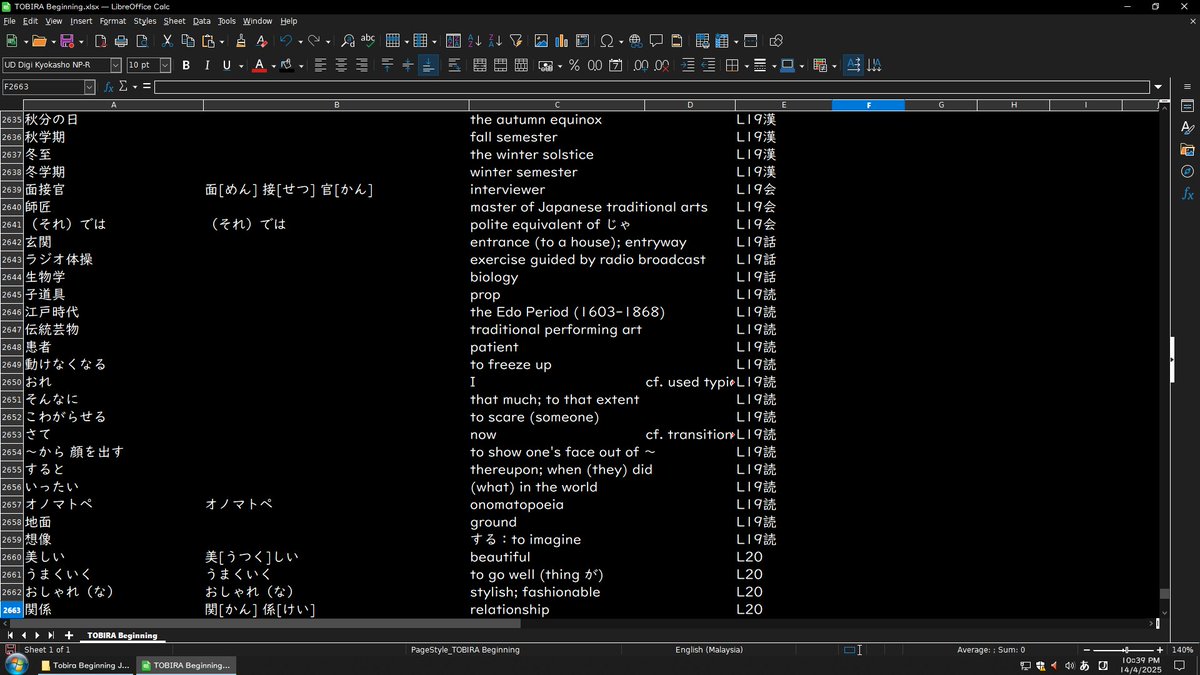The height and width of the screenshot is (675, 1200).
Task: Click the Open folder icon
Action: (38, 41)
